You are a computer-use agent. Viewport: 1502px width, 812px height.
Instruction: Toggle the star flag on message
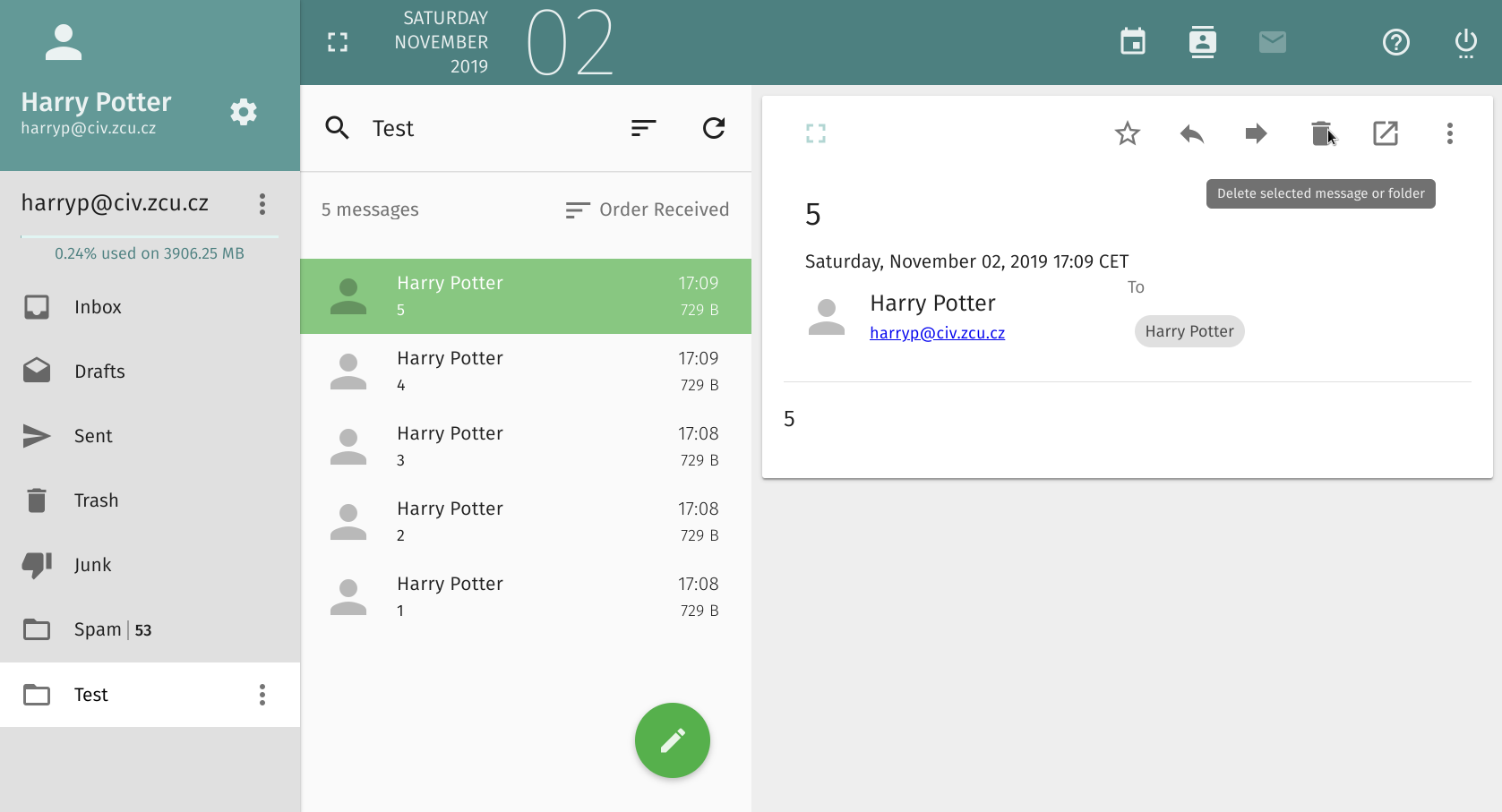click(x=1127, y=134)
